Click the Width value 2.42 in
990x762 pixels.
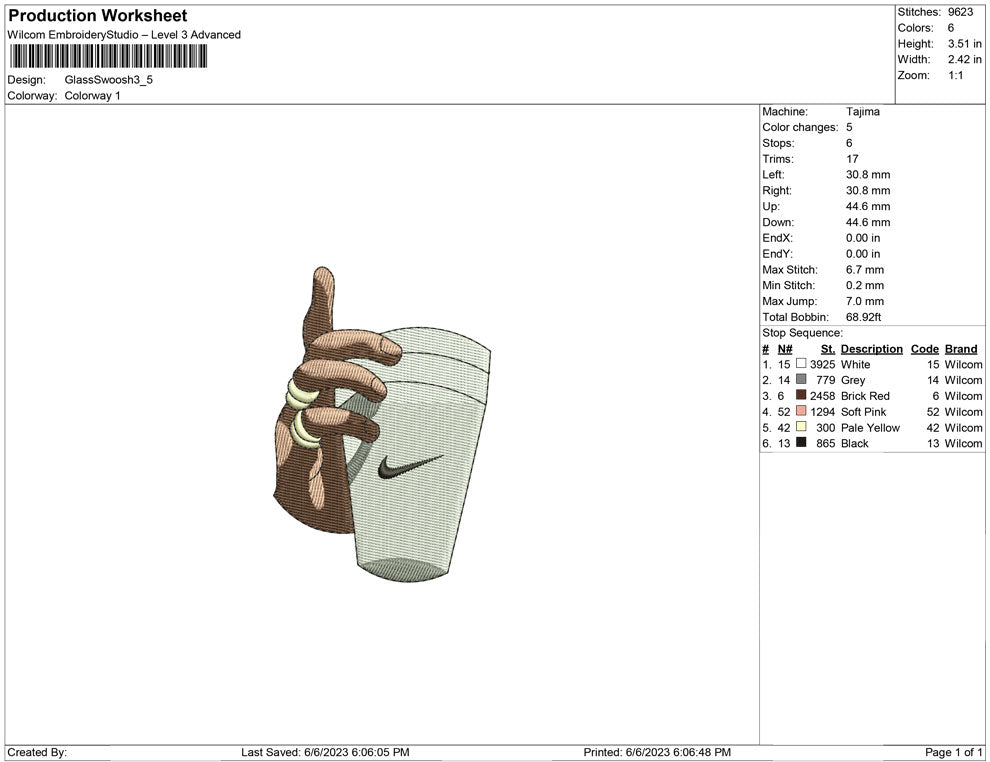[x=965, y=59]
